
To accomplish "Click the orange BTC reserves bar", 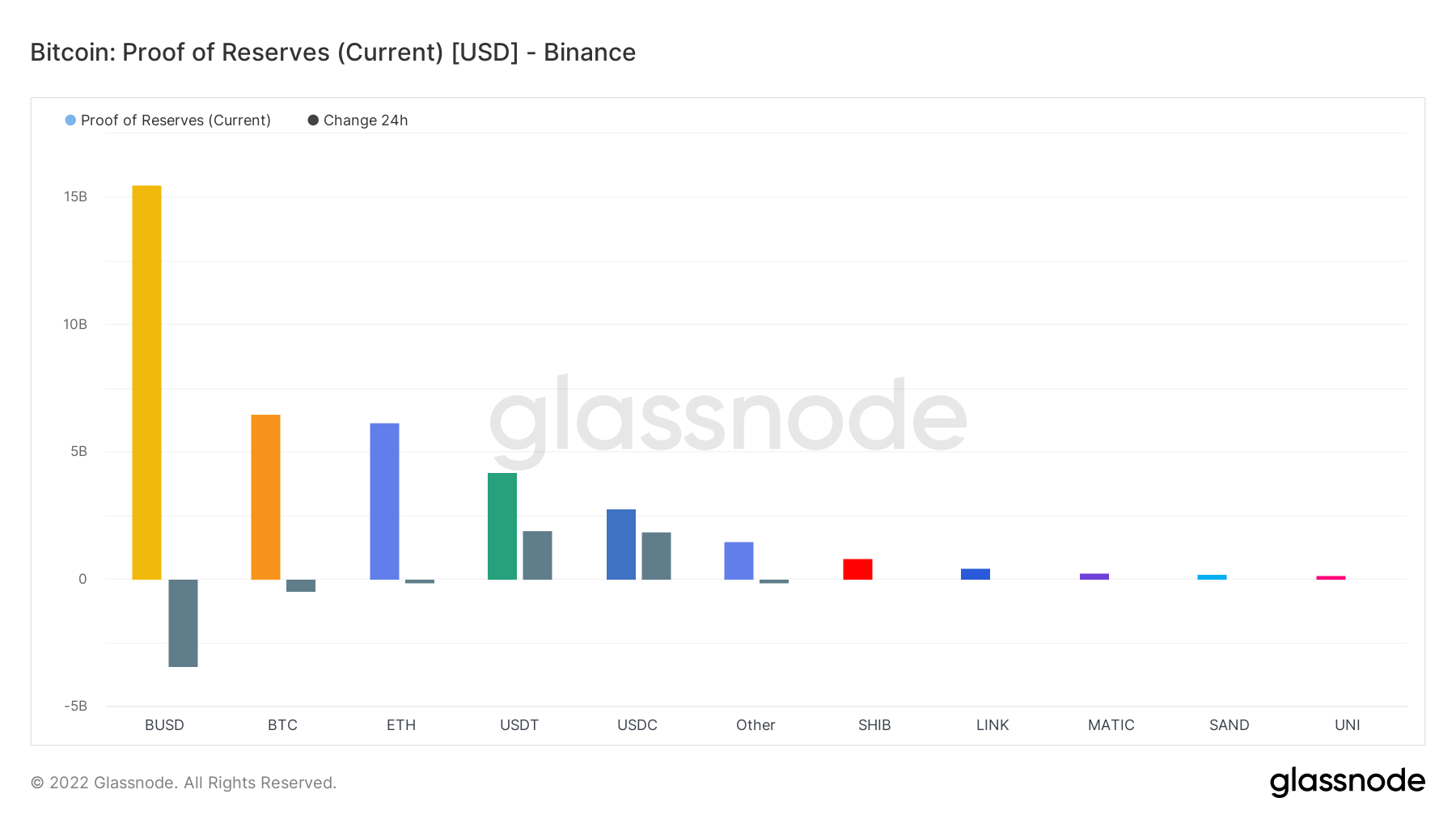I will (x=265, y=496).
